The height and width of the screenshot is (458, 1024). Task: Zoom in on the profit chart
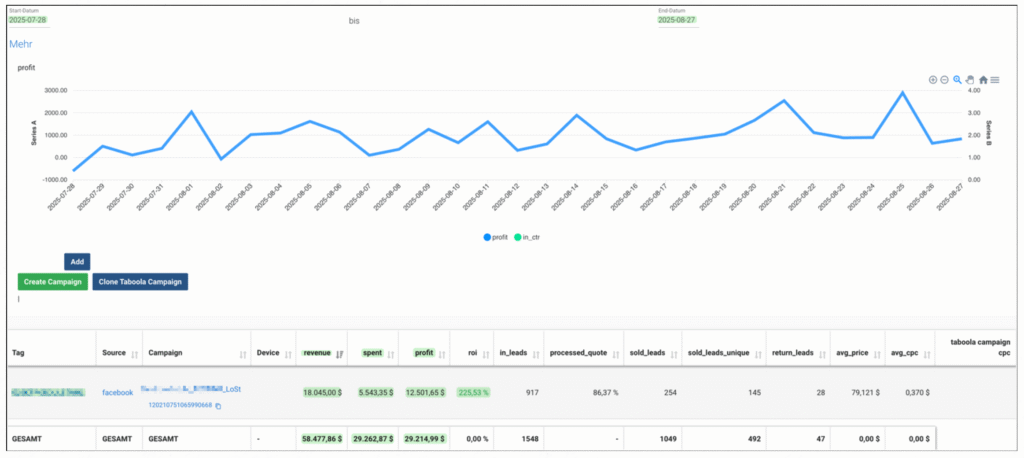tap(932, 79)
